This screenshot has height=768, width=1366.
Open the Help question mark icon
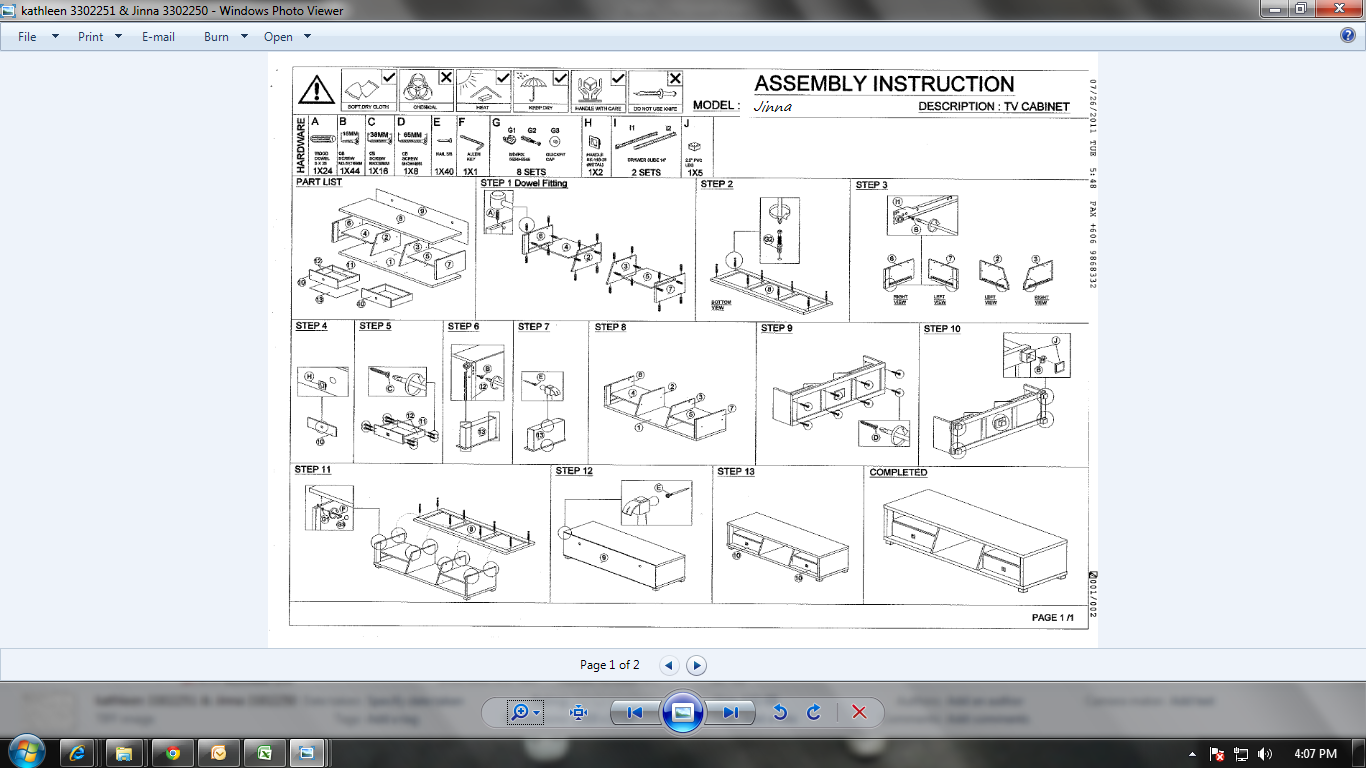pyautogui.click(x=1348, y=36)
